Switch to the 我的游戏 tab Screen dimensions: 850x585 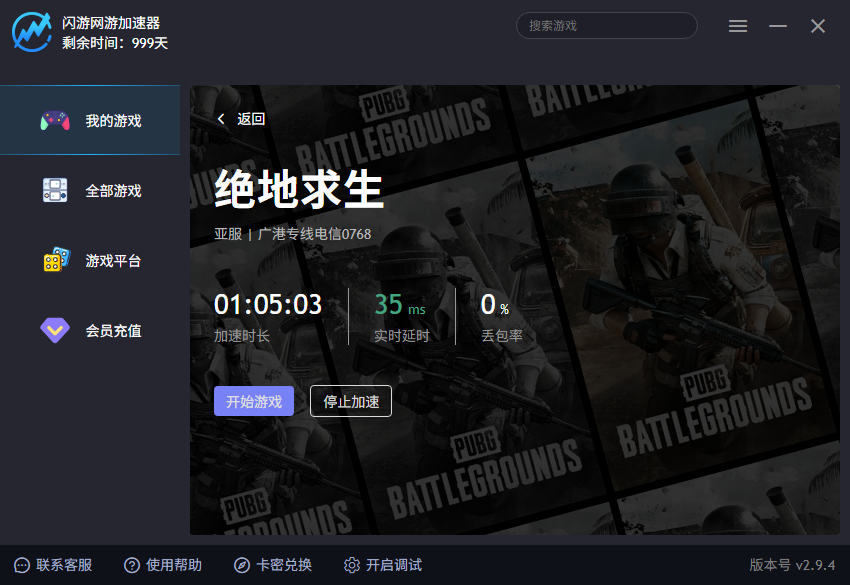90,120
